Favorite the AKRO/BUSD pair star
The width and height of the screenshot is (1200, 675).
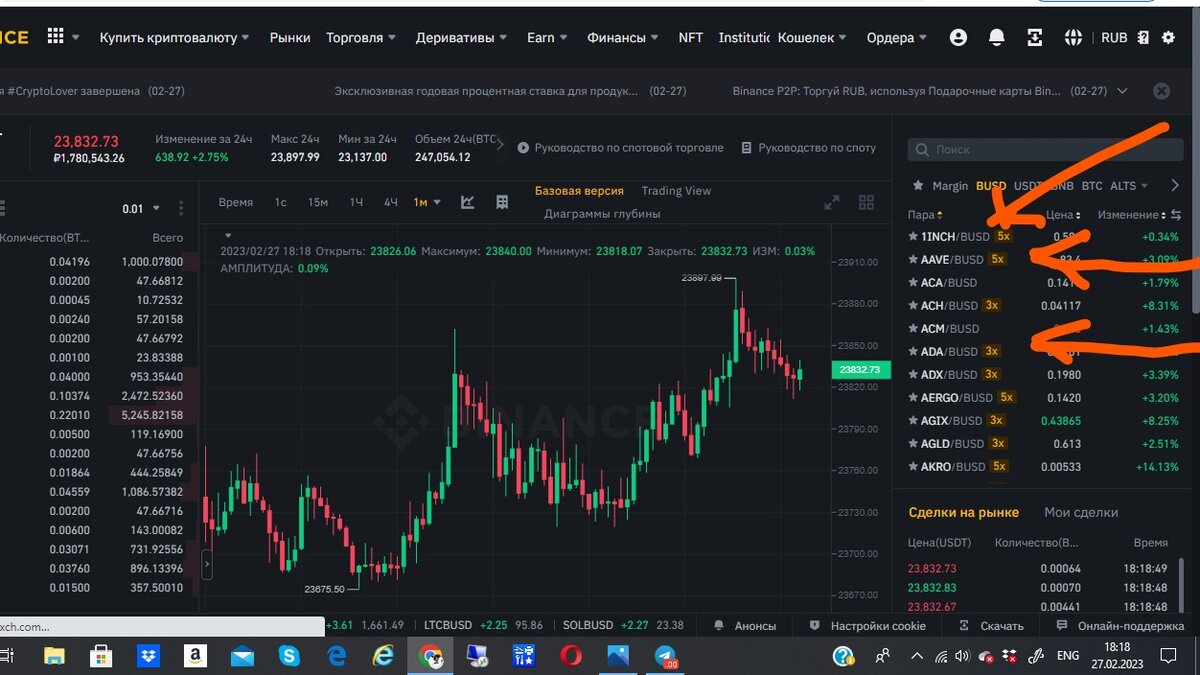click(x=913, y=467)
